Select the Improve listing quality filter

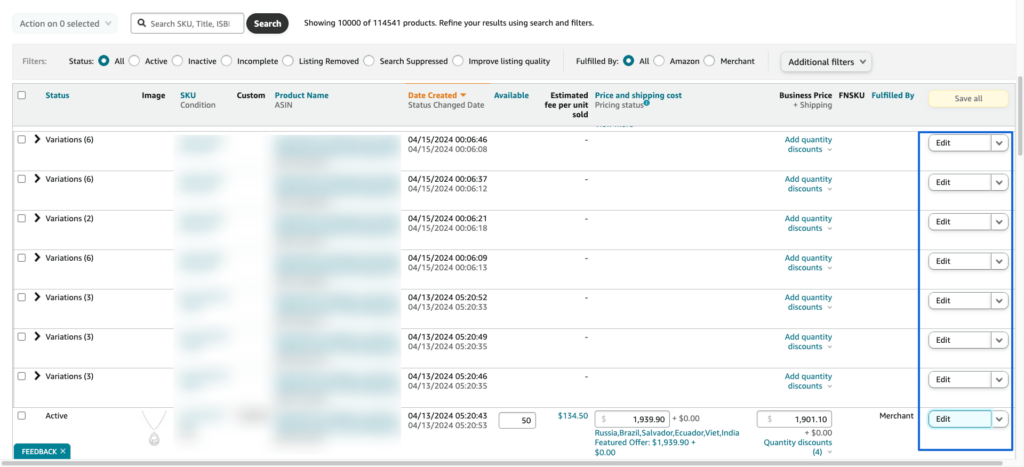tap(458, 61)
